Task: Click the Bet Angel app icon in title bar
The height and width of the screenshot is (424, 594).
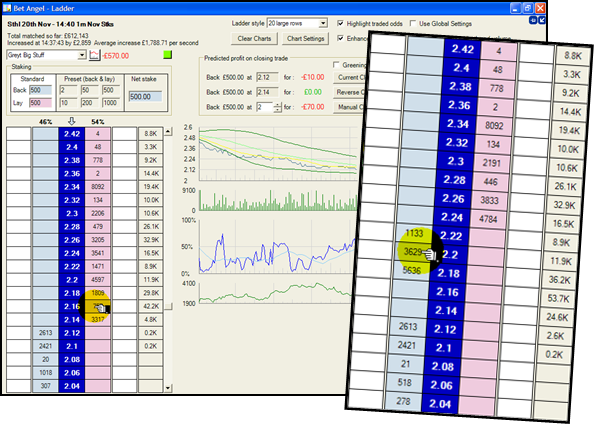Action: coord(7,8)
